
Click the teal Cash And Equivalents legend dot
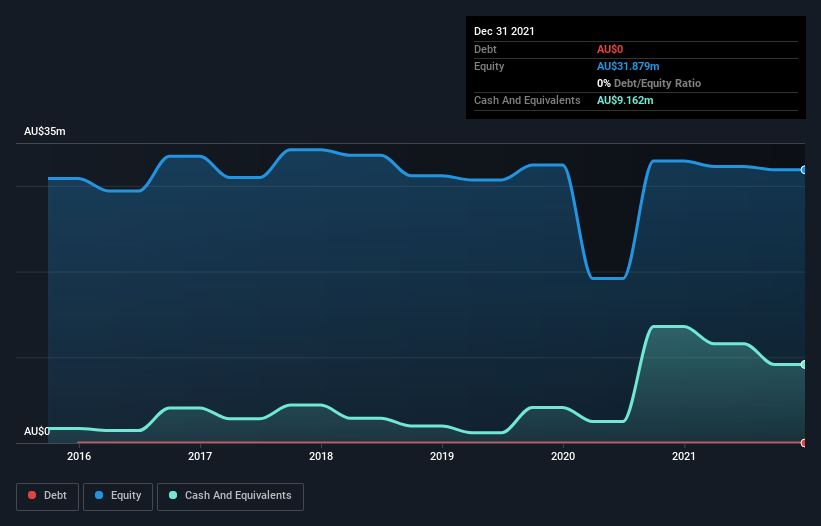[173, 495]
